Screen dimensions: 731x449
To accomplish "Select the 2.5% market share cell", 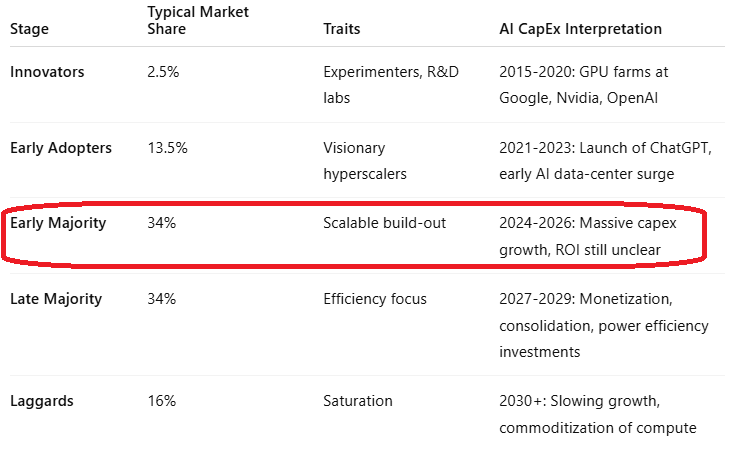I will click(163, 73).
